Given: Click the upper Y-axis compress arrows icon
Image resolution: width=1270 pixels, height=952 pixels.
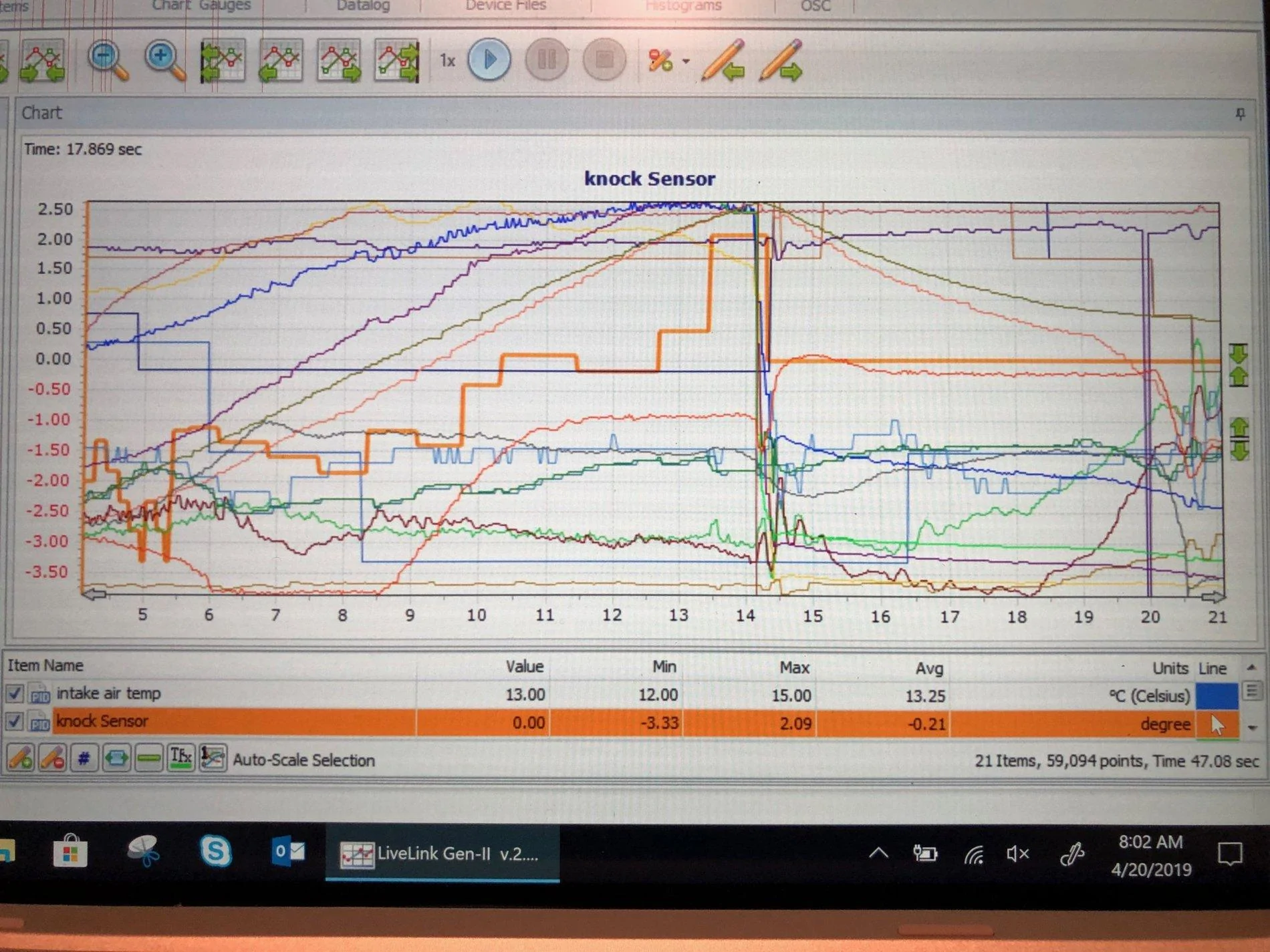Looking at the screenshot, I should 1239,365.
